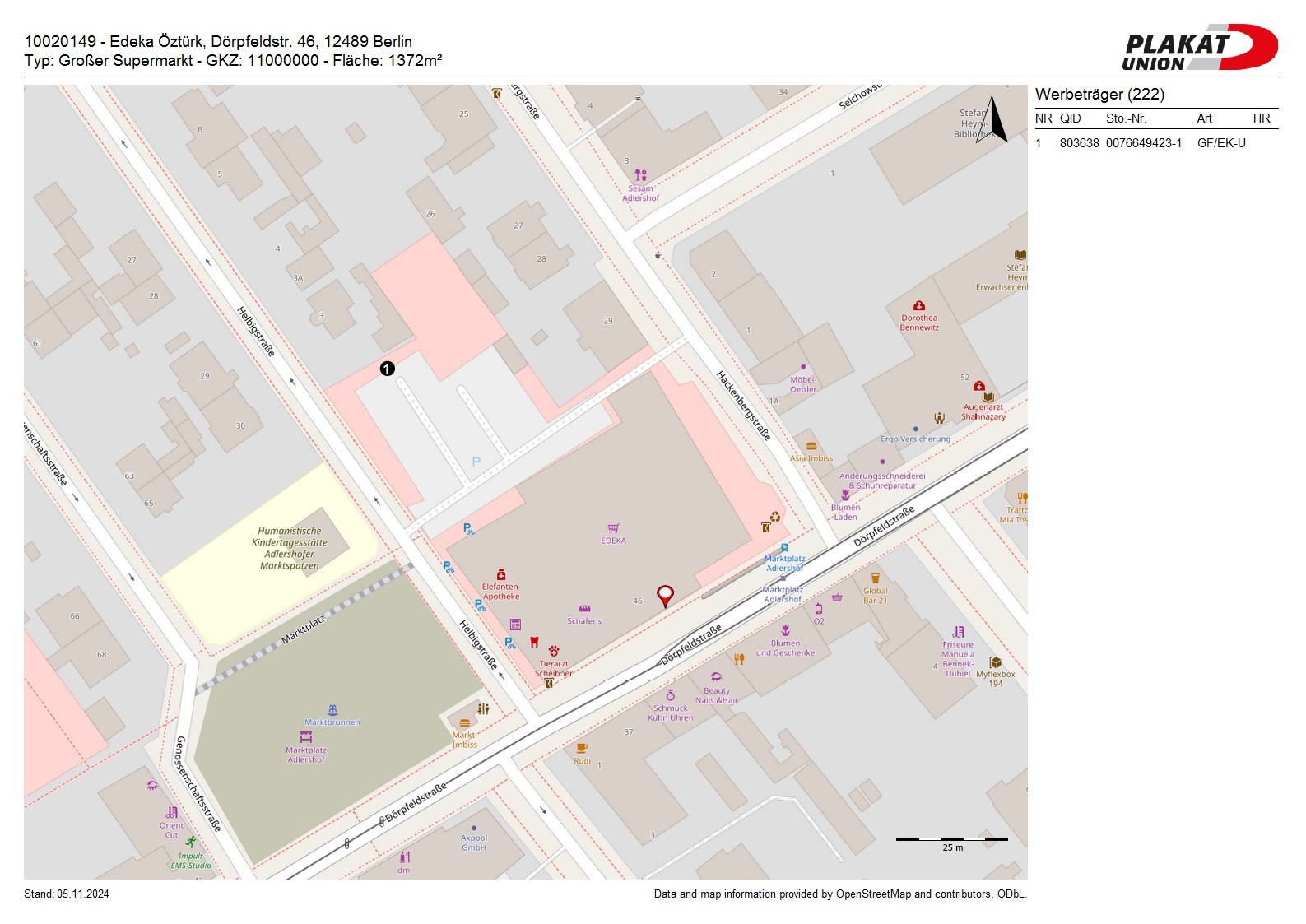Click the OpenStreetMap attribution text
This screenshot has width=1306, height=924.
tap(839, 894)
